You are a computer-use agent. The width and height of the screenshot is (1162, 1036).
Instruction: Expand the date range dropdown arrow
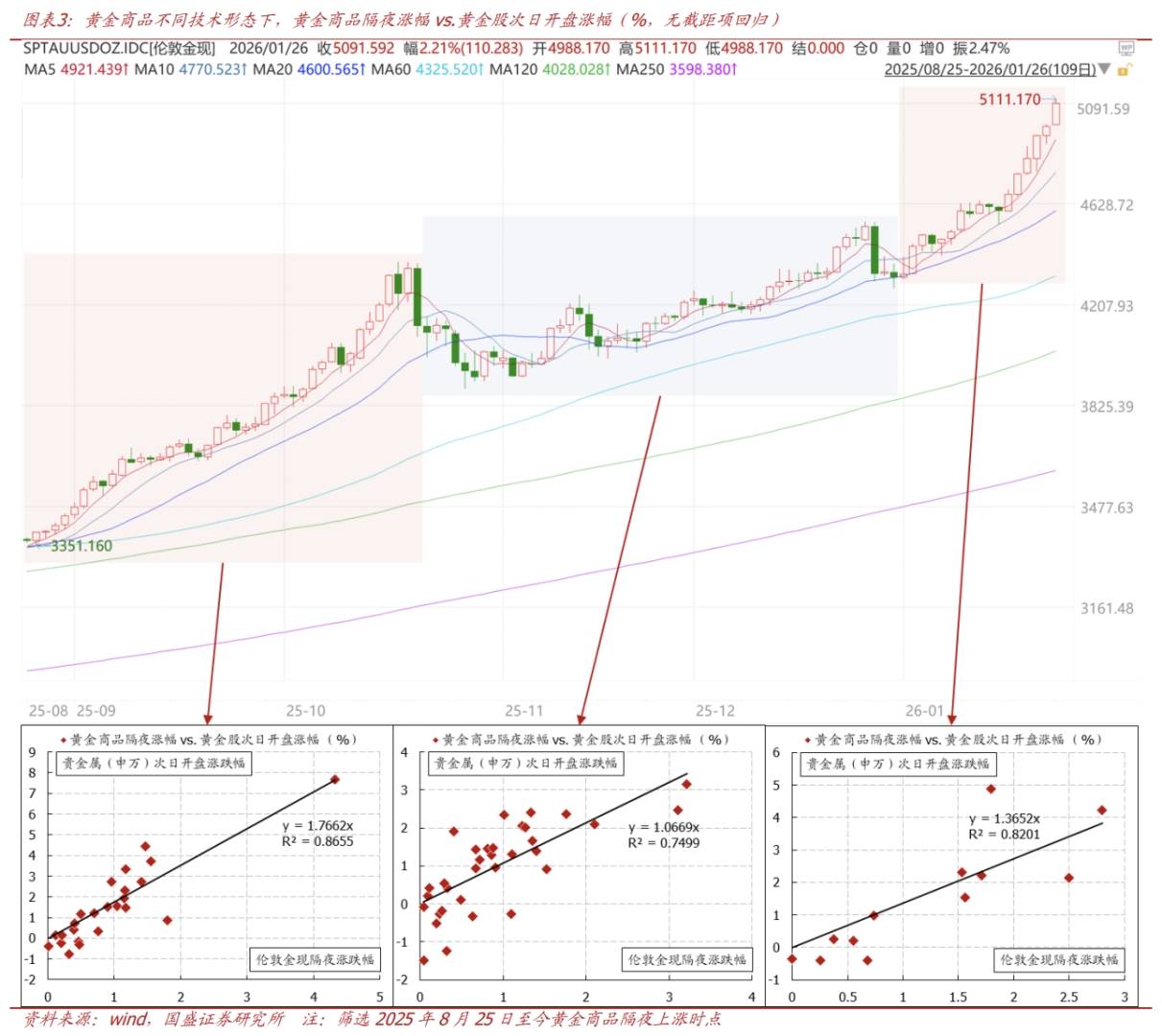[1103, 69]
